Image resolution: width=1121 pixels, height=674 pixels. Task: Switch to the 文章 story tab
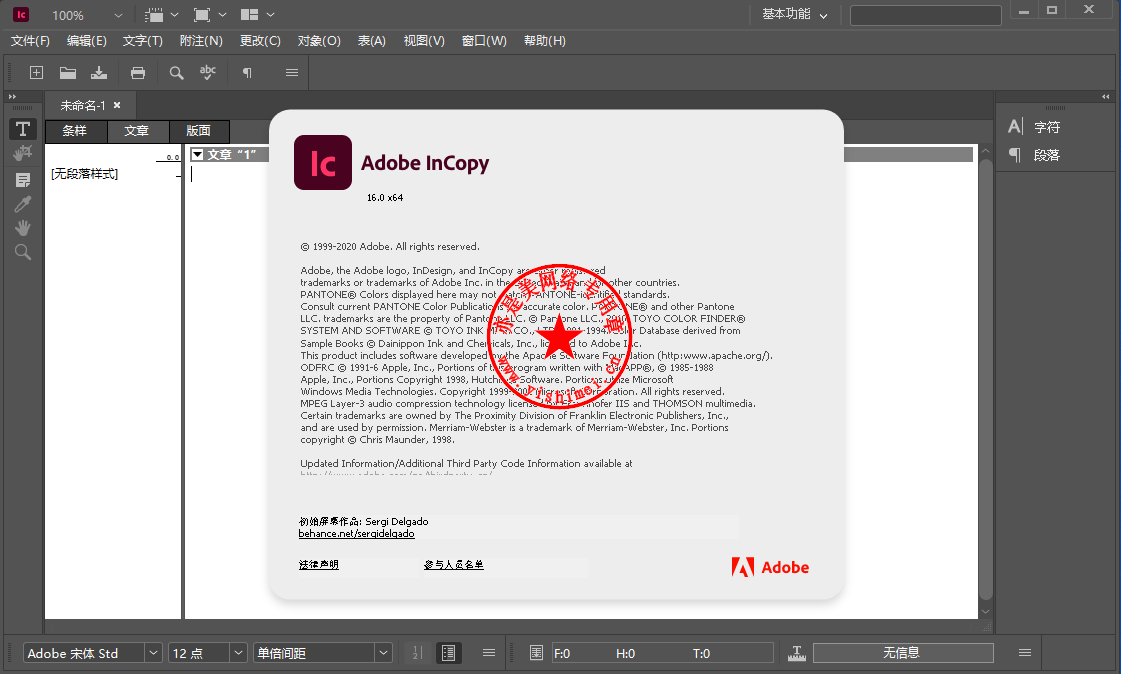point(137,131)
